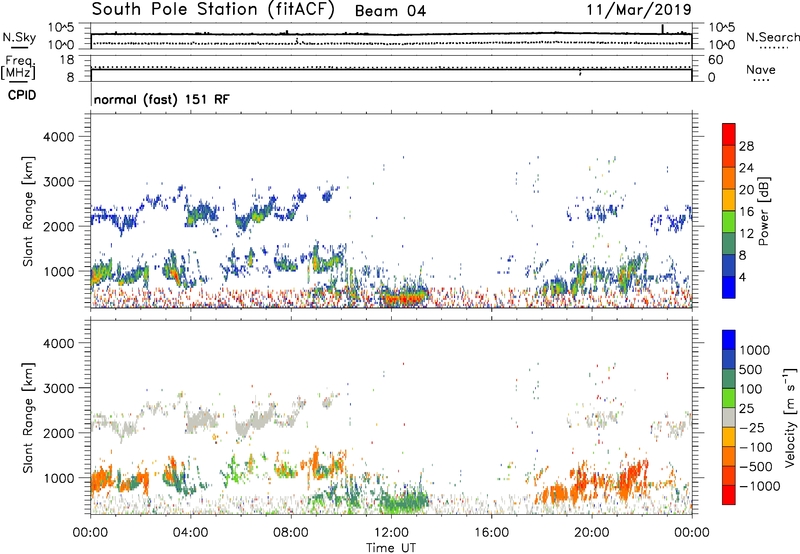
Task: Click the 3000 tick of the velocity panel
Action: [59, 388]
